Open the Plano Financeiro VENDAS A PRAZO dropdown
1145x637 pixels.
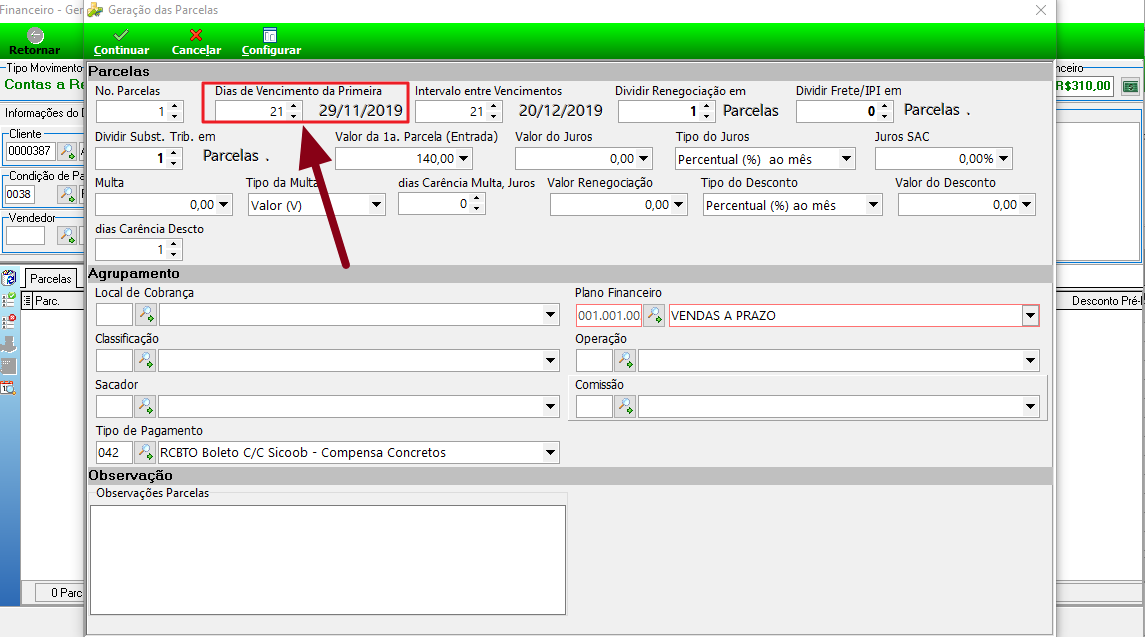click(1030, 316)
